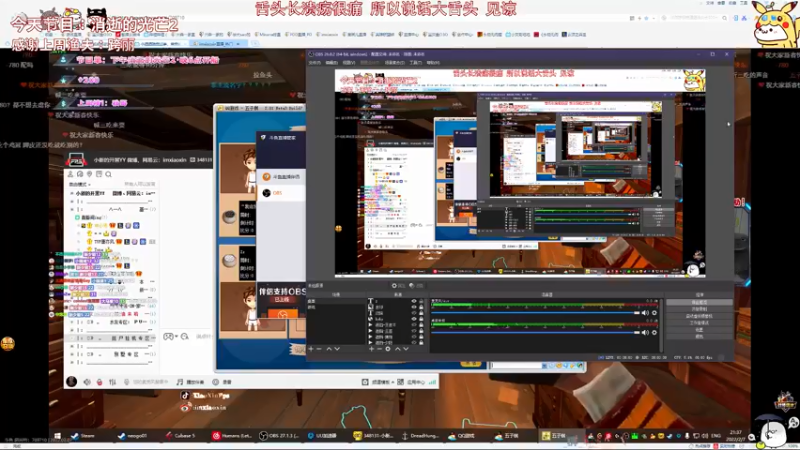Move the selected source up
The width and height of the screenshot is (800, 450).
[398, 349]
